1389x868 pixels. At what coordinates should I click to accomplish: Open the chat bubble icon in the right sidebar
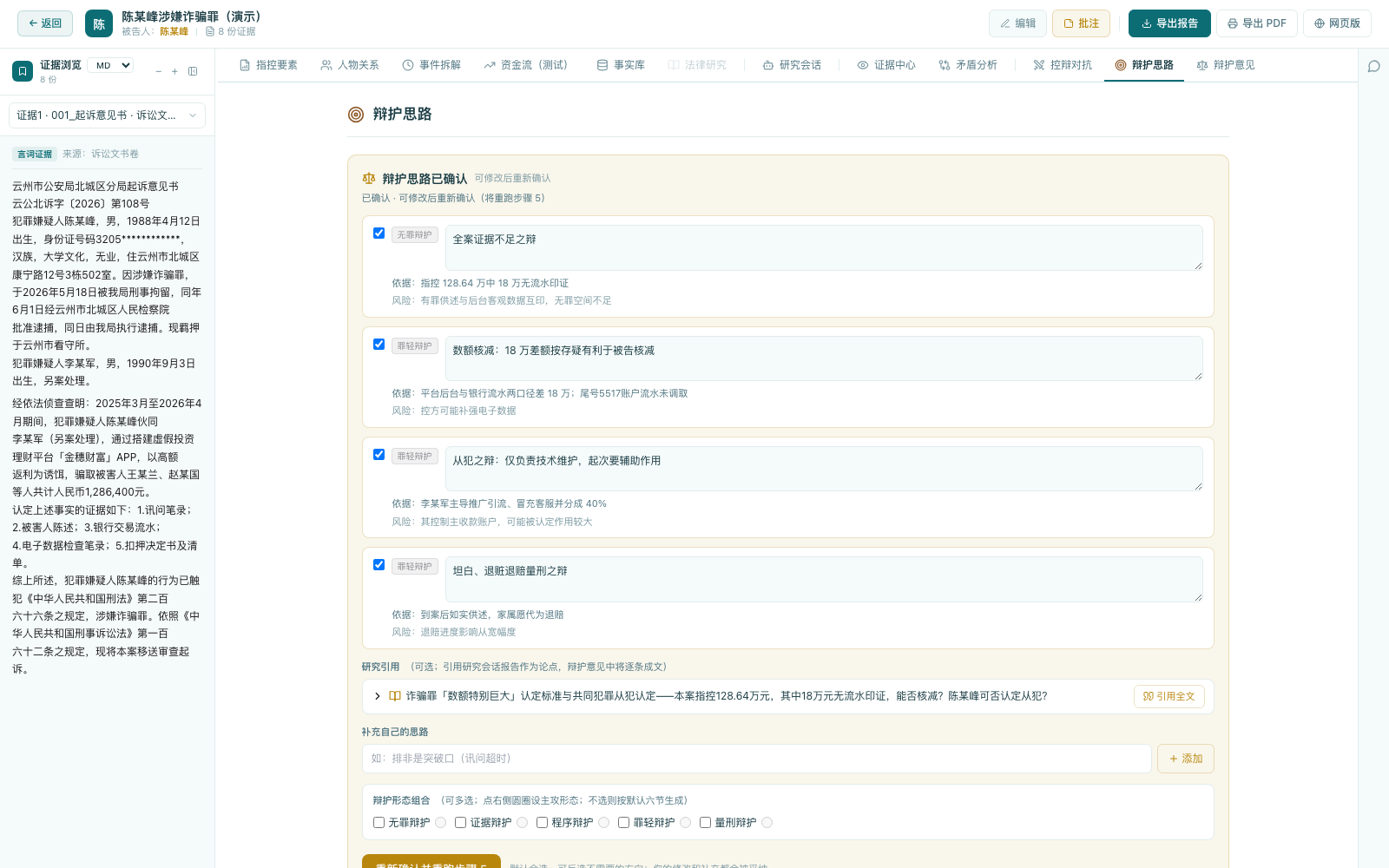coord(1374,67)
